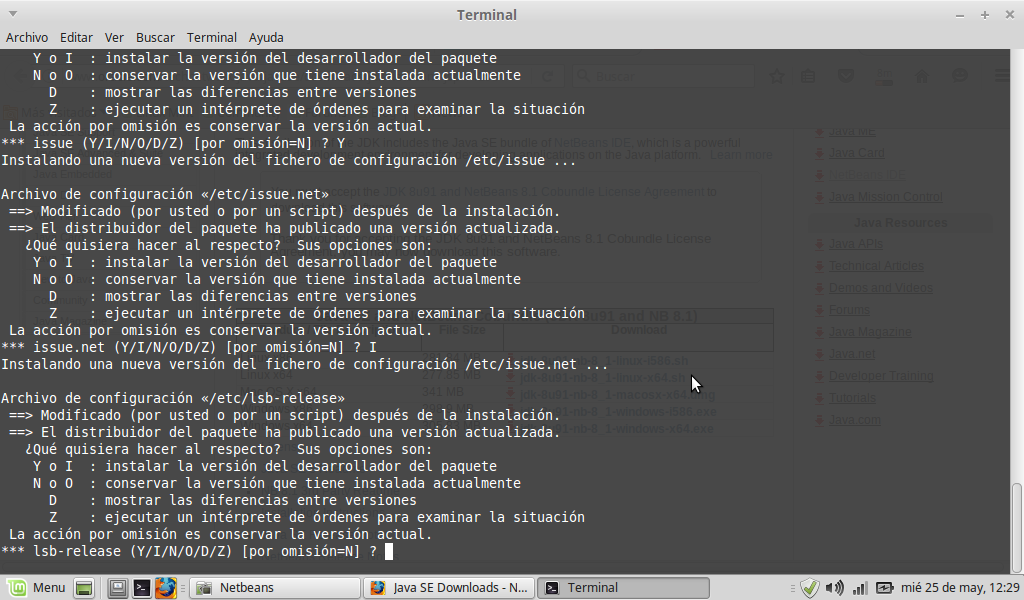The image size is (1024, 600).
Task: Open the Buscar menu
Action: [x=155, y=37]
